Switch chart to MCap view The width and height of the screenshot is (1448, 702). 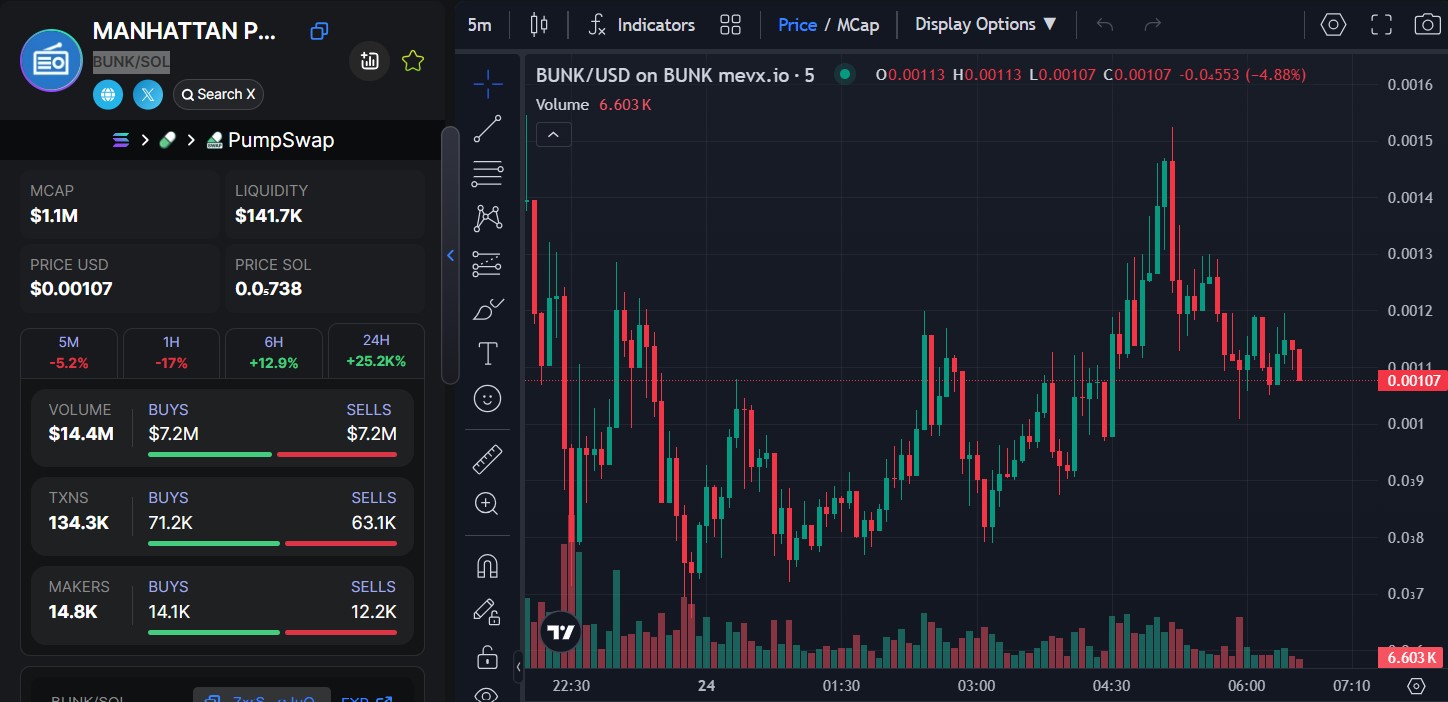coord(858,24)
